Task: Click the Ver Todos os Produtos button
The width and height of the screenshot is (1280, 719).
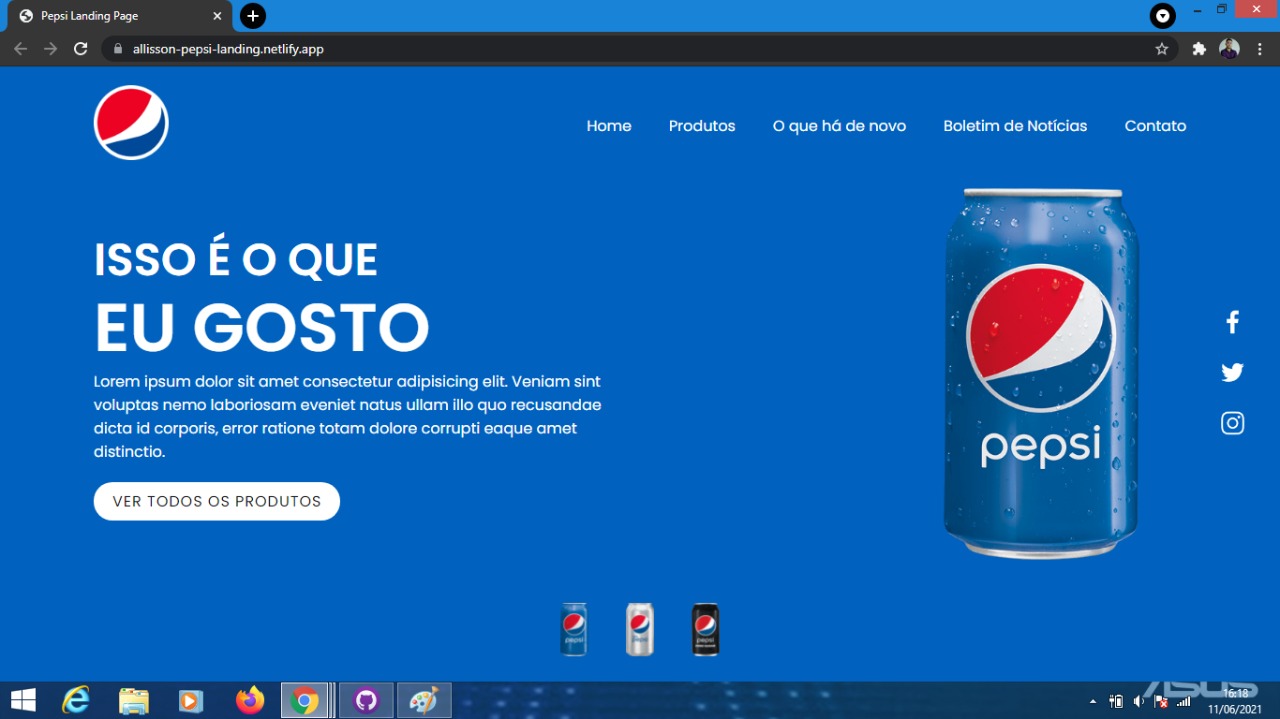Action: (217, 502)
